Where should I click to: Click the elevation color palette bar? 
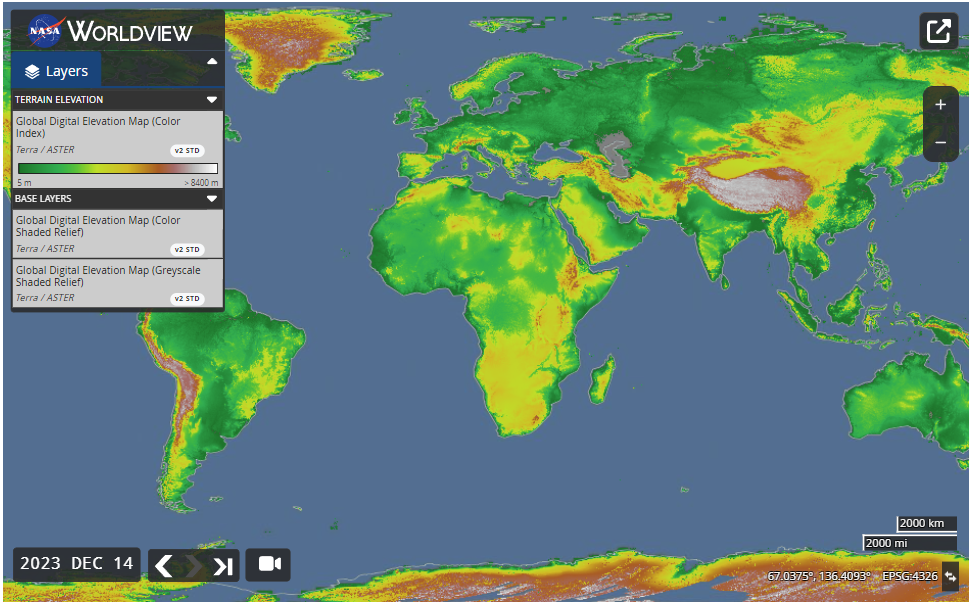[118, 168]
